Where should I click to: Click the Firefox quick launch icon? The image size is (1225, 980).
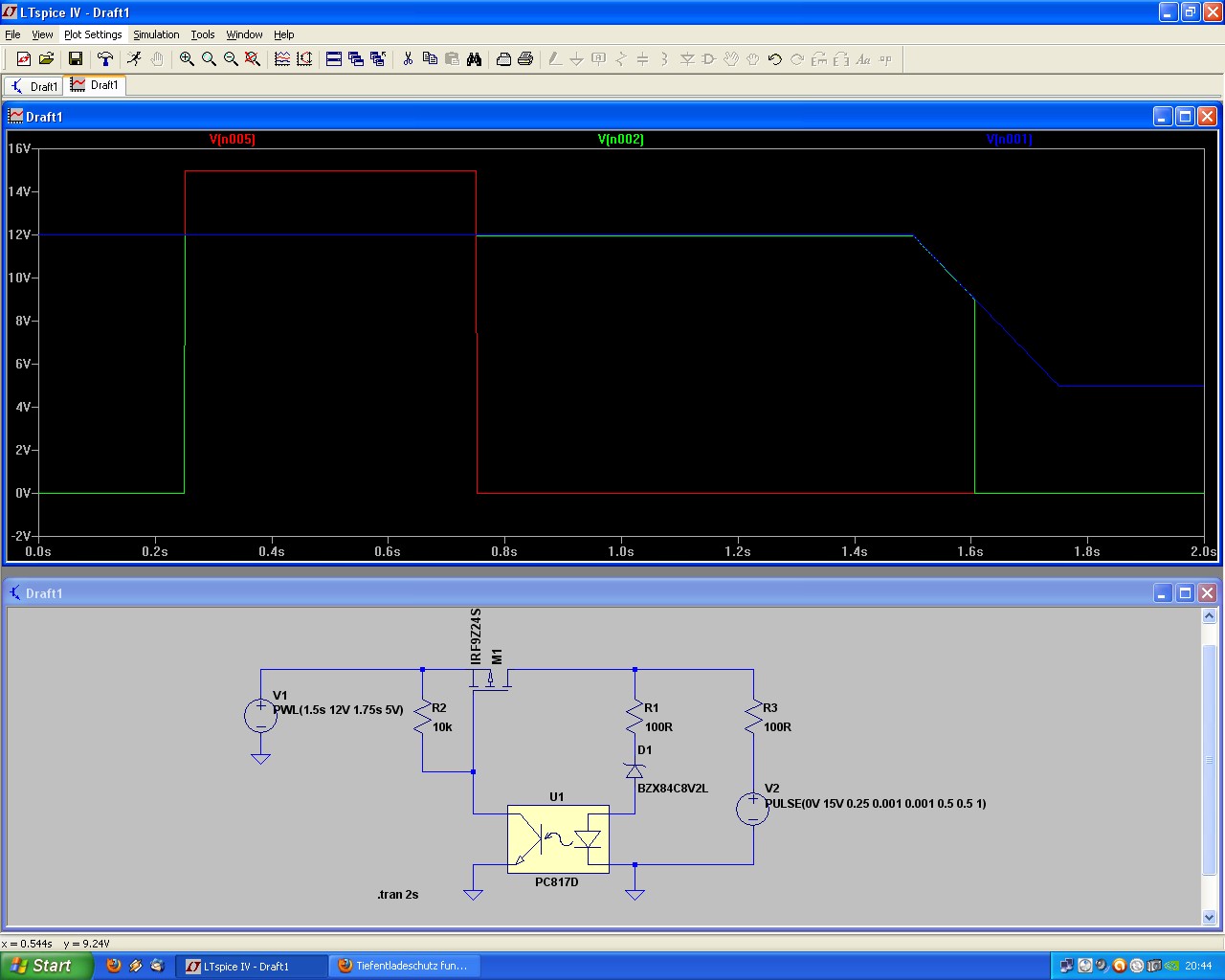[x=114, y=966]
